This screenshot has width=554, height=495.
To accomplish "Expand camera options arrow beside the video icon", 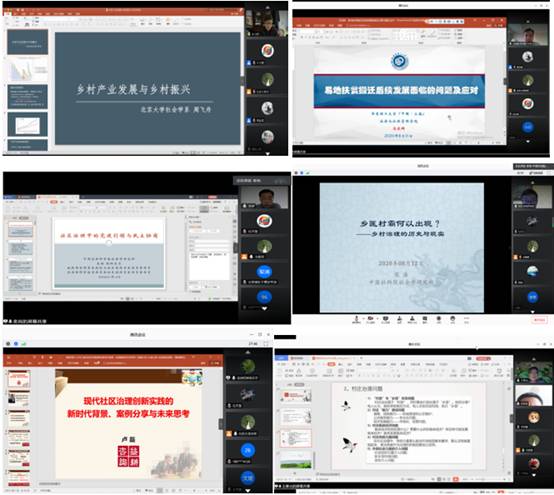I will click(376, 318).
